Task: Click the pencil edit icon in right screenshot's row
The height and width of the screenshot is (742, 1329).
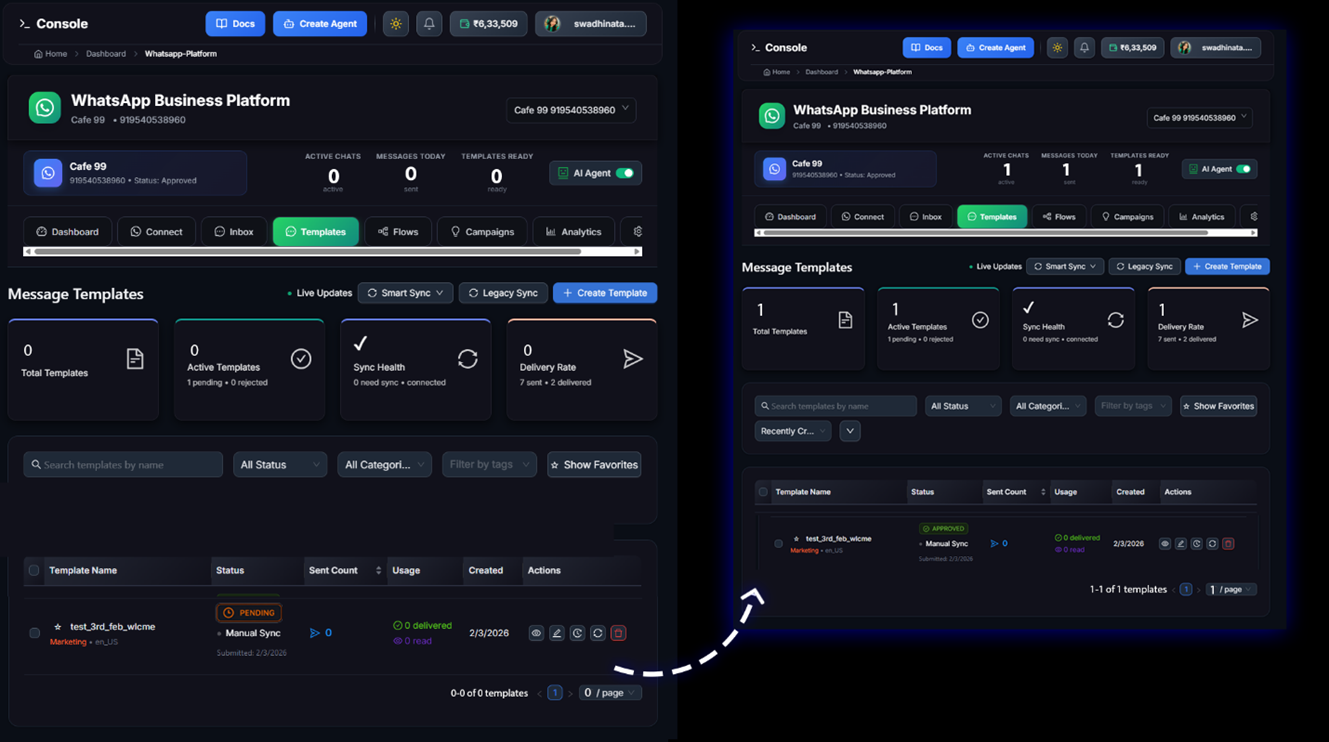Action: click(1181, 544)
